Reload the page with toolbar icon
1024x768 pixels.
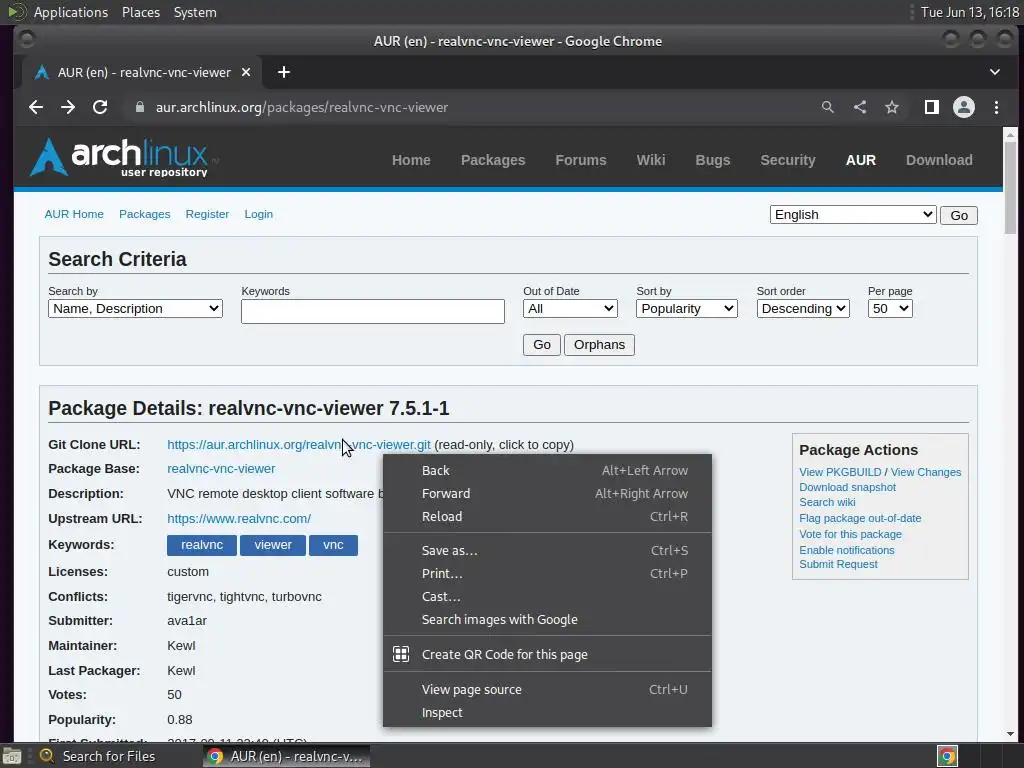click(x=100, y=107)
